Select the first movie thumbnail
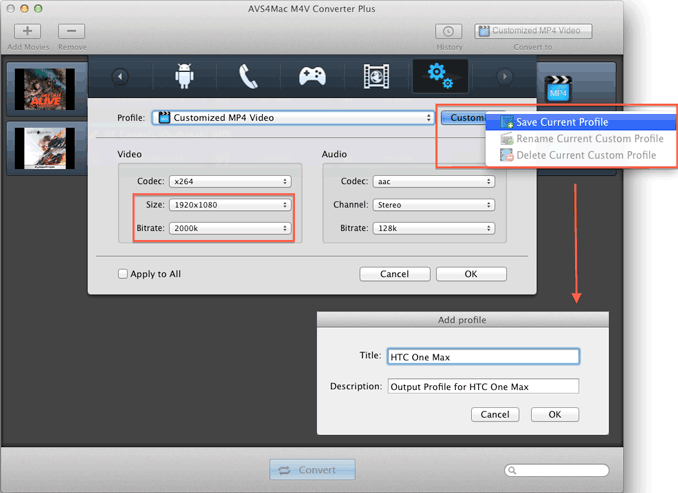Screen dimensions: 678x493 pyautogui.click(x=45, y=89)
